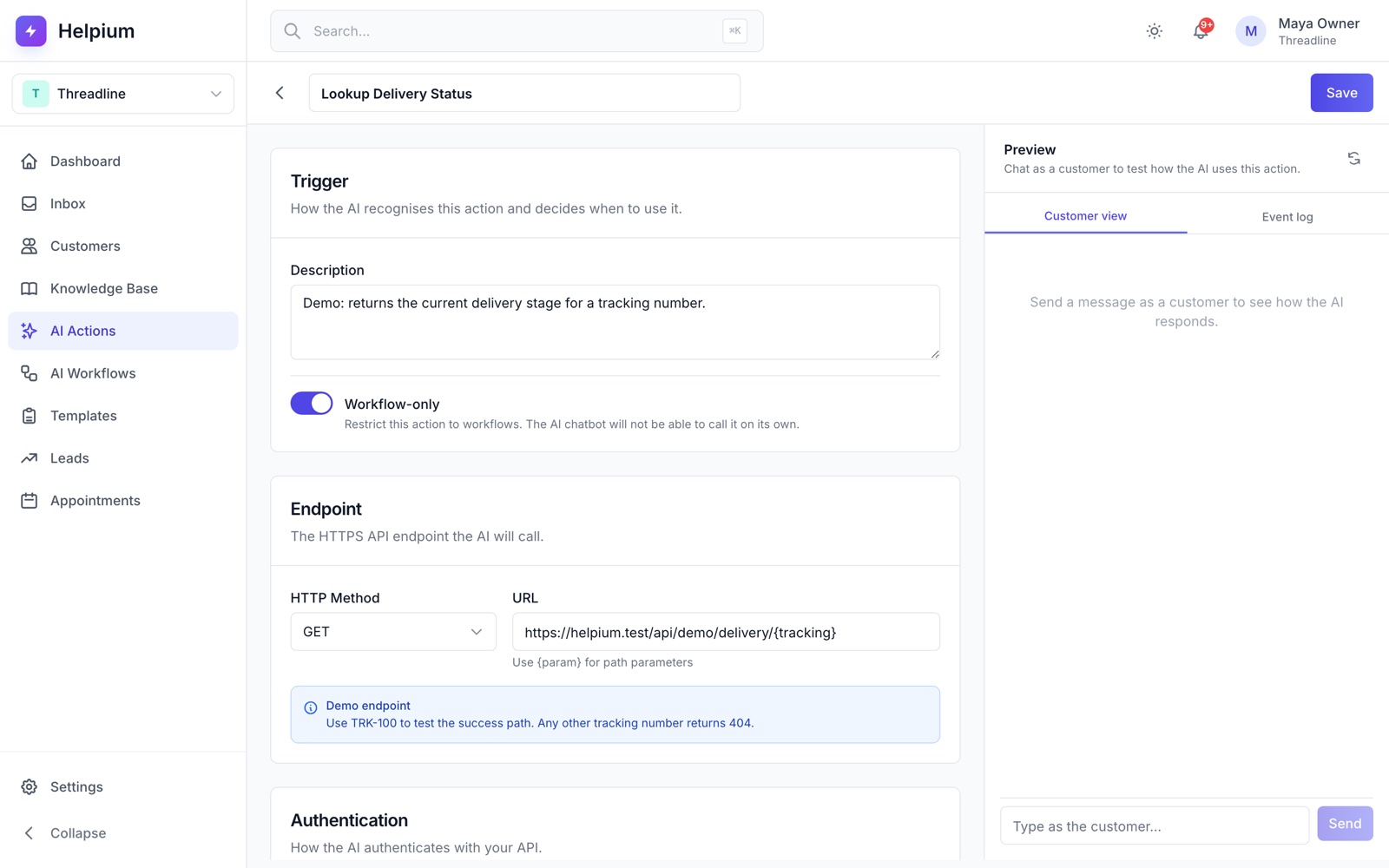Collapse the sidebar via Collapse label
1389x868 pixels.
pos(78,833)
